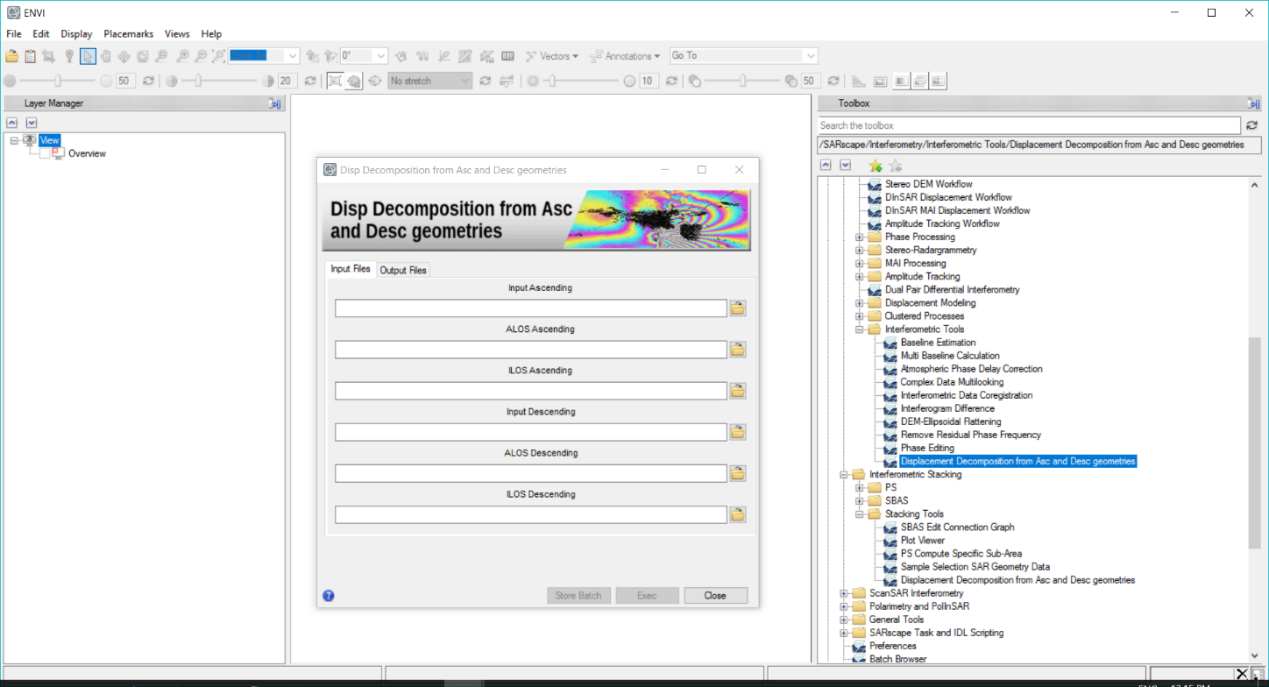Select Batch Browser in toolbox
The width and height of the screenshot is (1269, 687).
(897, 659)
